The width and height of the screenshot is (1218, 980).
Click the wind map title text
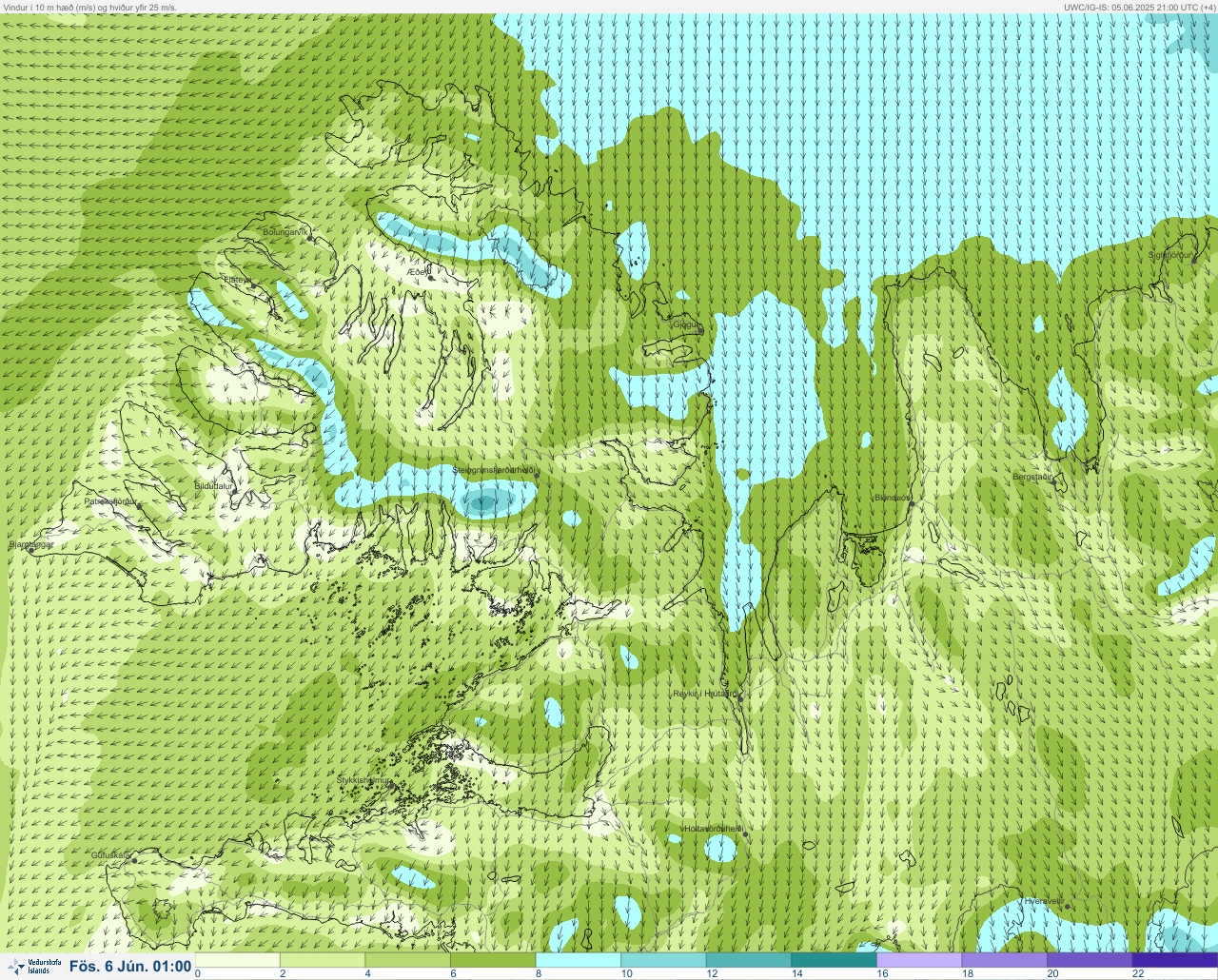pyautogui.click(x=89, y=7)
